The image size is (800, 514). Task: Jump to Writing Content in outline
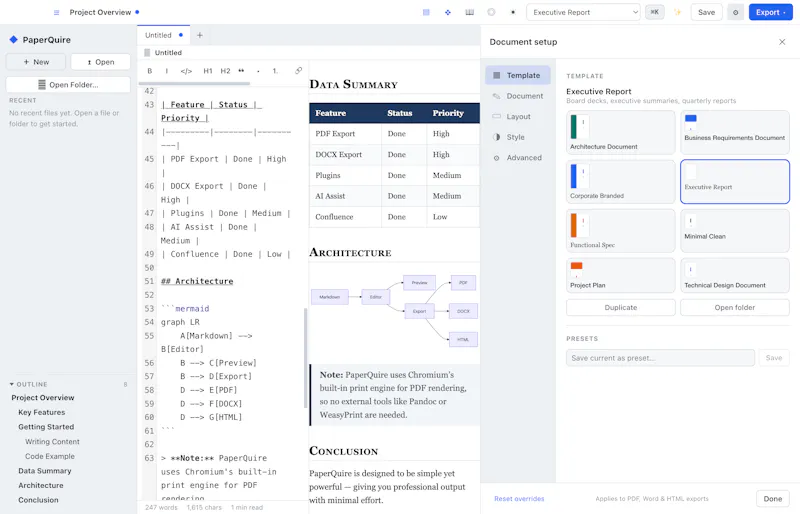(x=52, y=442)
